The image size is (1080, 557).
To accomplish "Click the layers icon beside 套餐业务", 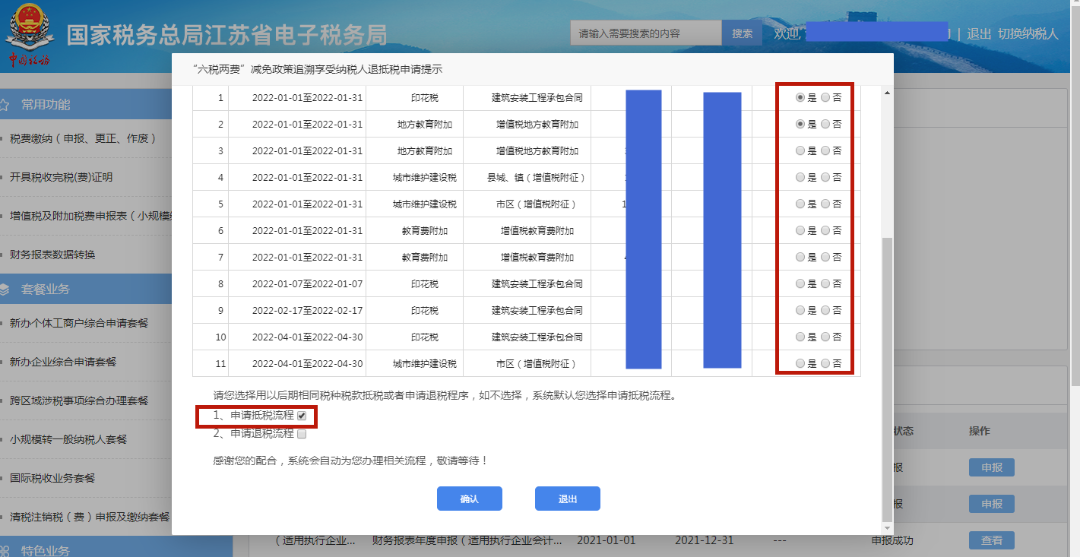I will point(6,289).
